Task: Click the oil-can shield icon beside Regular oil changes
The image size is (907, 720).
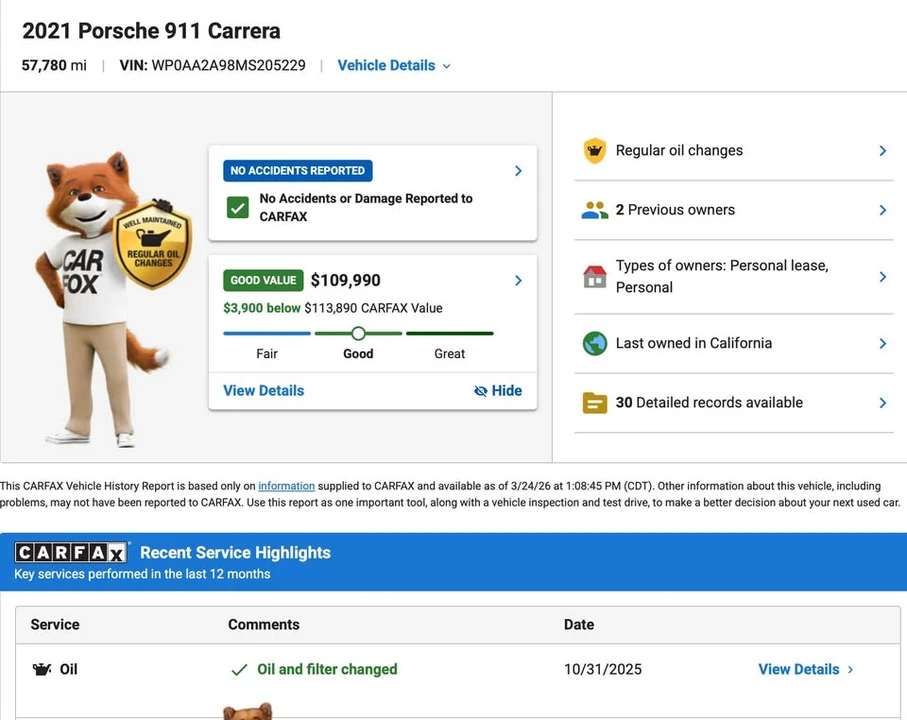Action: pyautogui.click(x=594, y=151)
